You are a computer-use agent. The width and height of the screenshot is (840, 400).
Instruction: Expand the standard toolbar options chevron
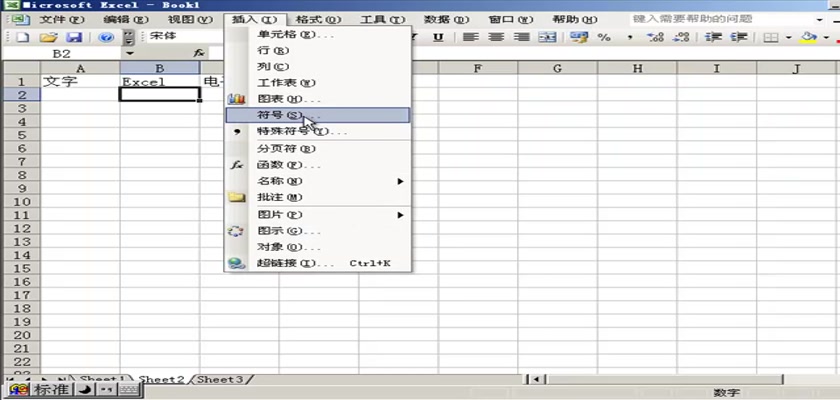129,37
